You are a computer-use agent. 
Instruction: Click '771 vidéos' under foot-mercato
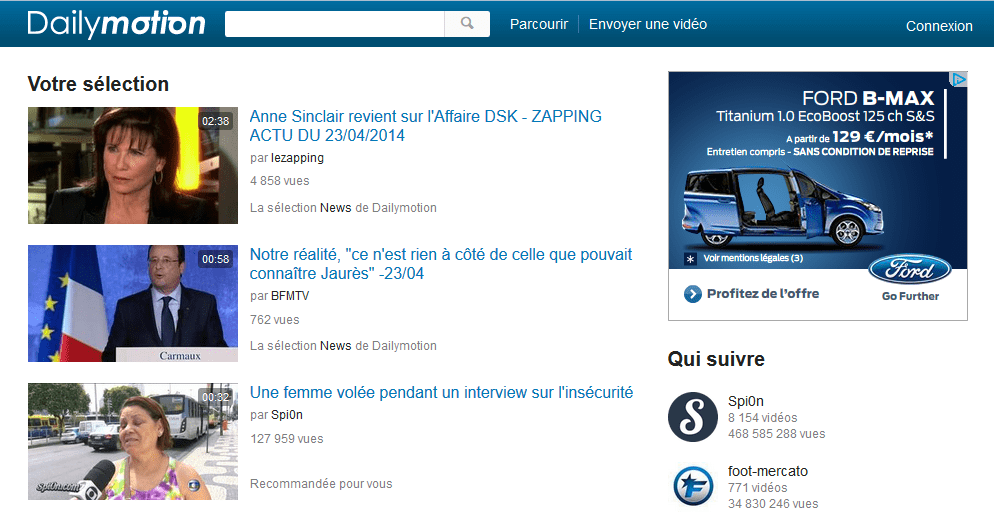tap(758, 488)
